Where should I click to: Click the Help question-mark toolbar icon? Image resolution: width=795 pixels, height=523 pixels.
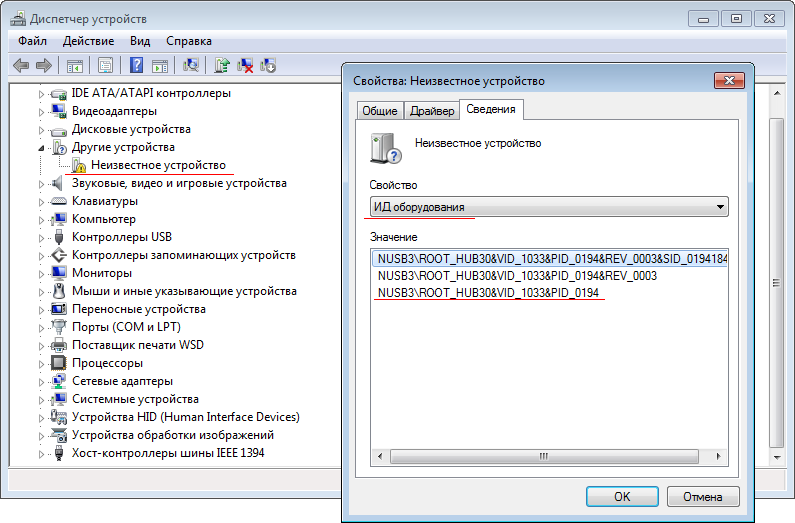click(x=136, y=65)
